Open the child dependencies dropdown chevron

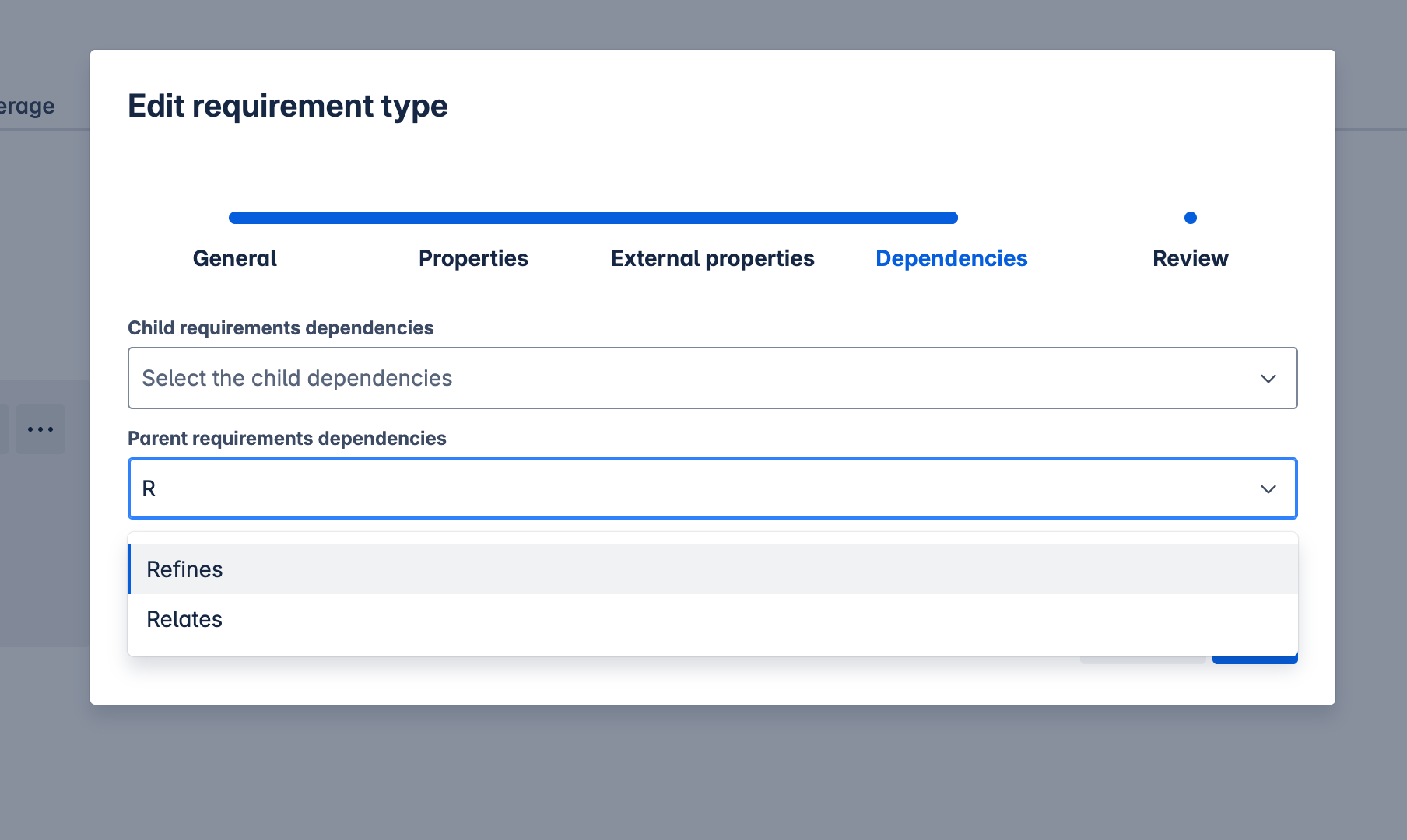pyautogui.click(x=1268, y=379)
